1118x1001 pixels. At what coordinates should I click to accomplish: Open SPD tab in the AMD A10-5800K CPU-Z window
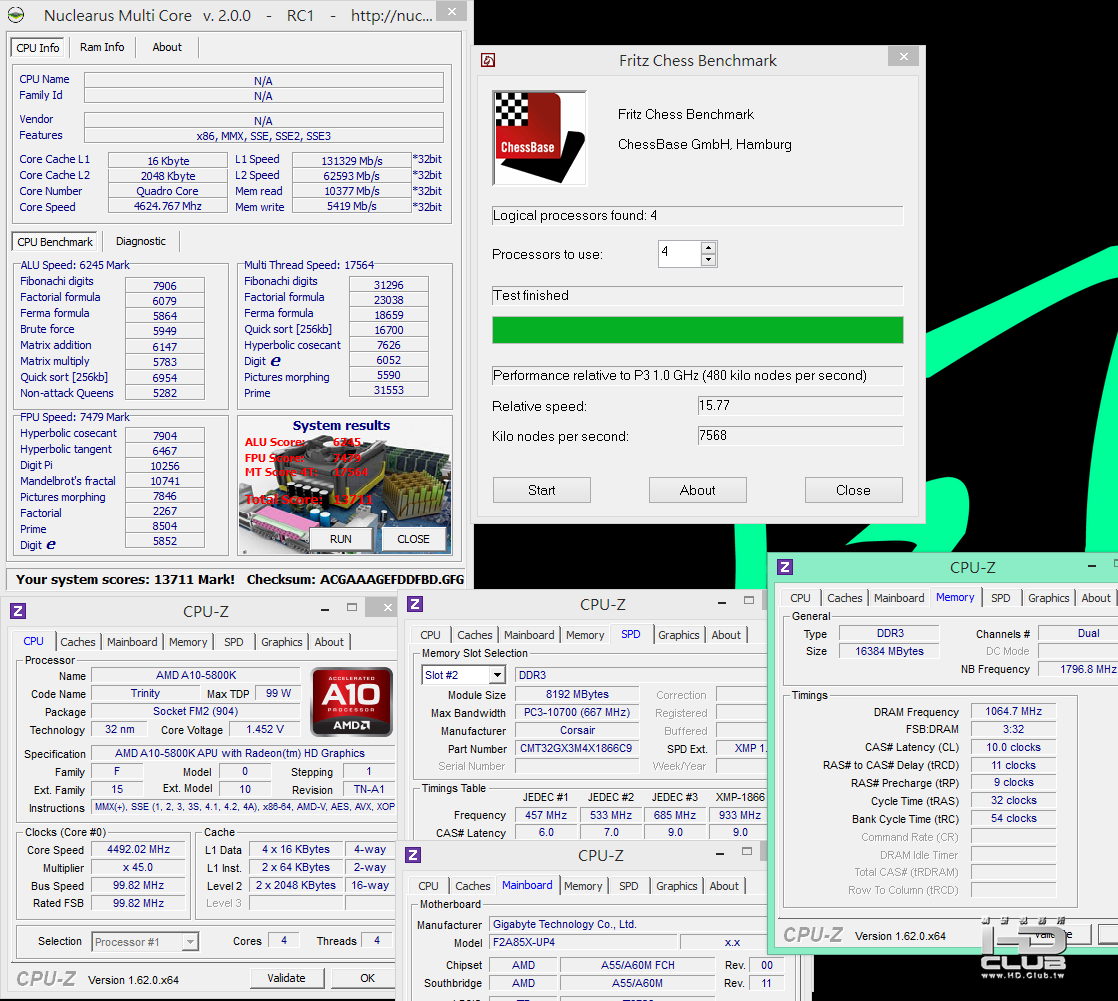234,642
